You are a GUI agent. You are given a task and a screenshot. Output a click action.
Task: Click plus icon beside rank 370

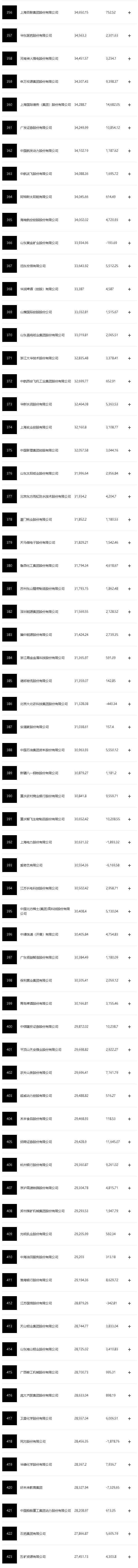coord(129,335)
